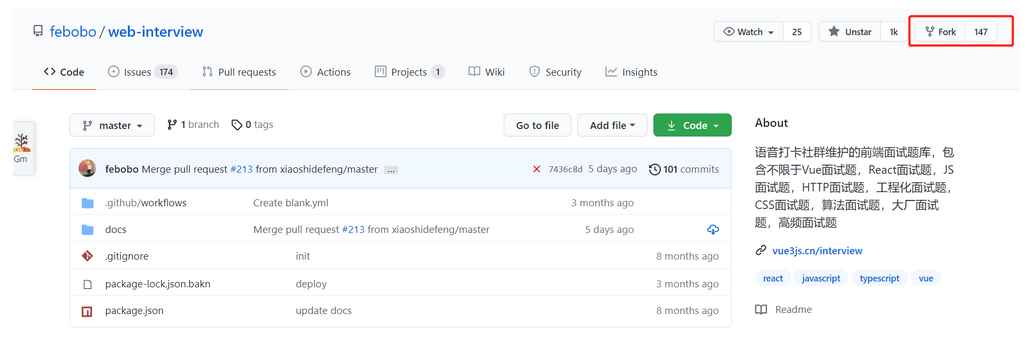Open the Readme link in About
Screen dimensions: 1036x364
pos(784,309)
